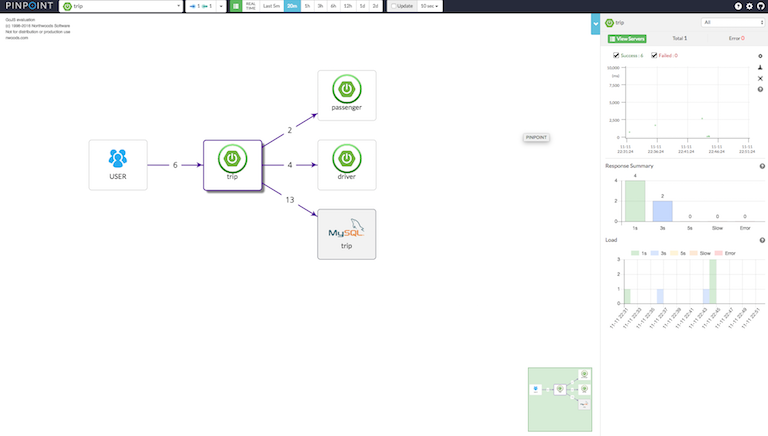The image size is (768, 436).
Task: Click the GitHub icon in top bar
Action: (761, 6)
